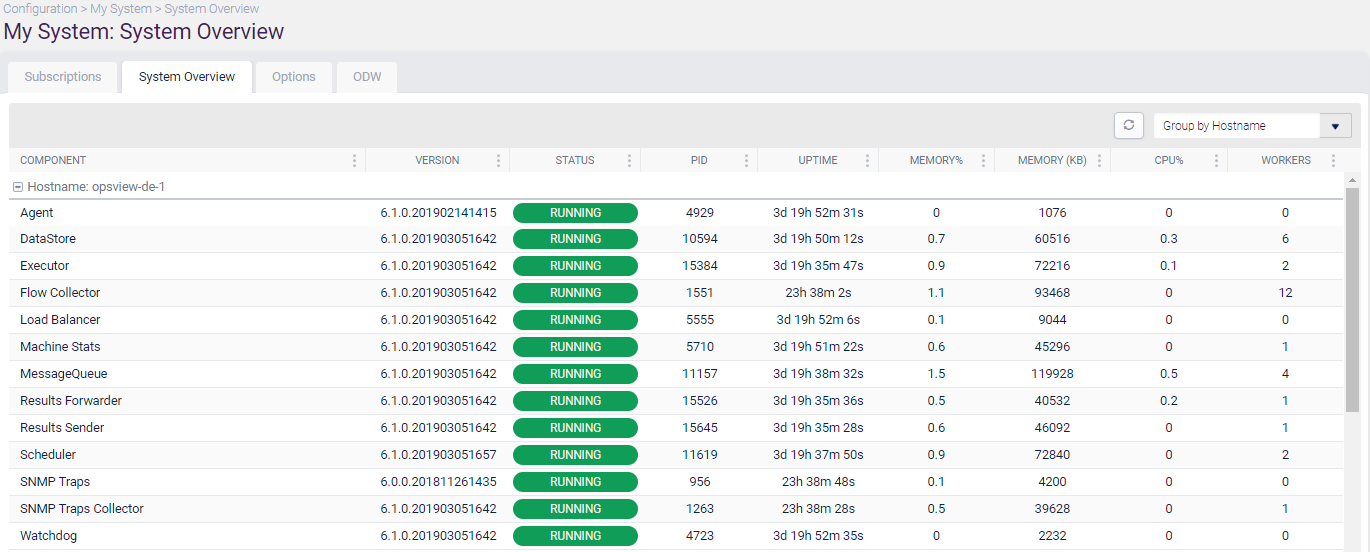
Task: Click the SNMP Traps version 6.0.0.201811261435
Action: [x=438, y=482]
